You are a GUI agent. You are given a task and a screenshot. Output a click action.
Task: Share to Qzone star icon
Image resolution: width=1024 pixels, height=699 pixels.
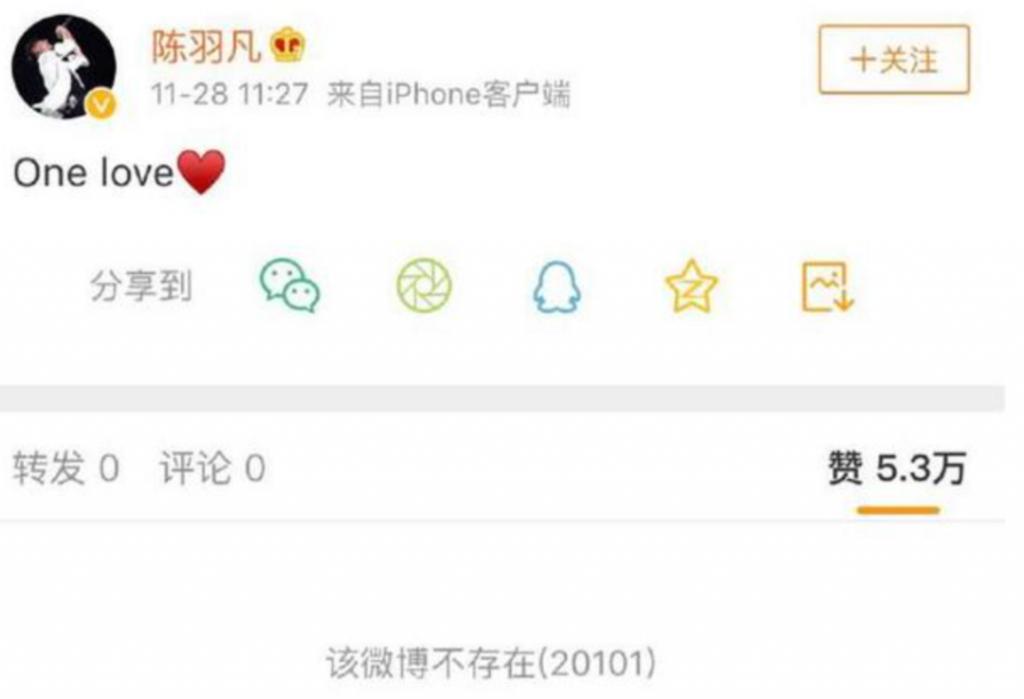tap(692, 286)
